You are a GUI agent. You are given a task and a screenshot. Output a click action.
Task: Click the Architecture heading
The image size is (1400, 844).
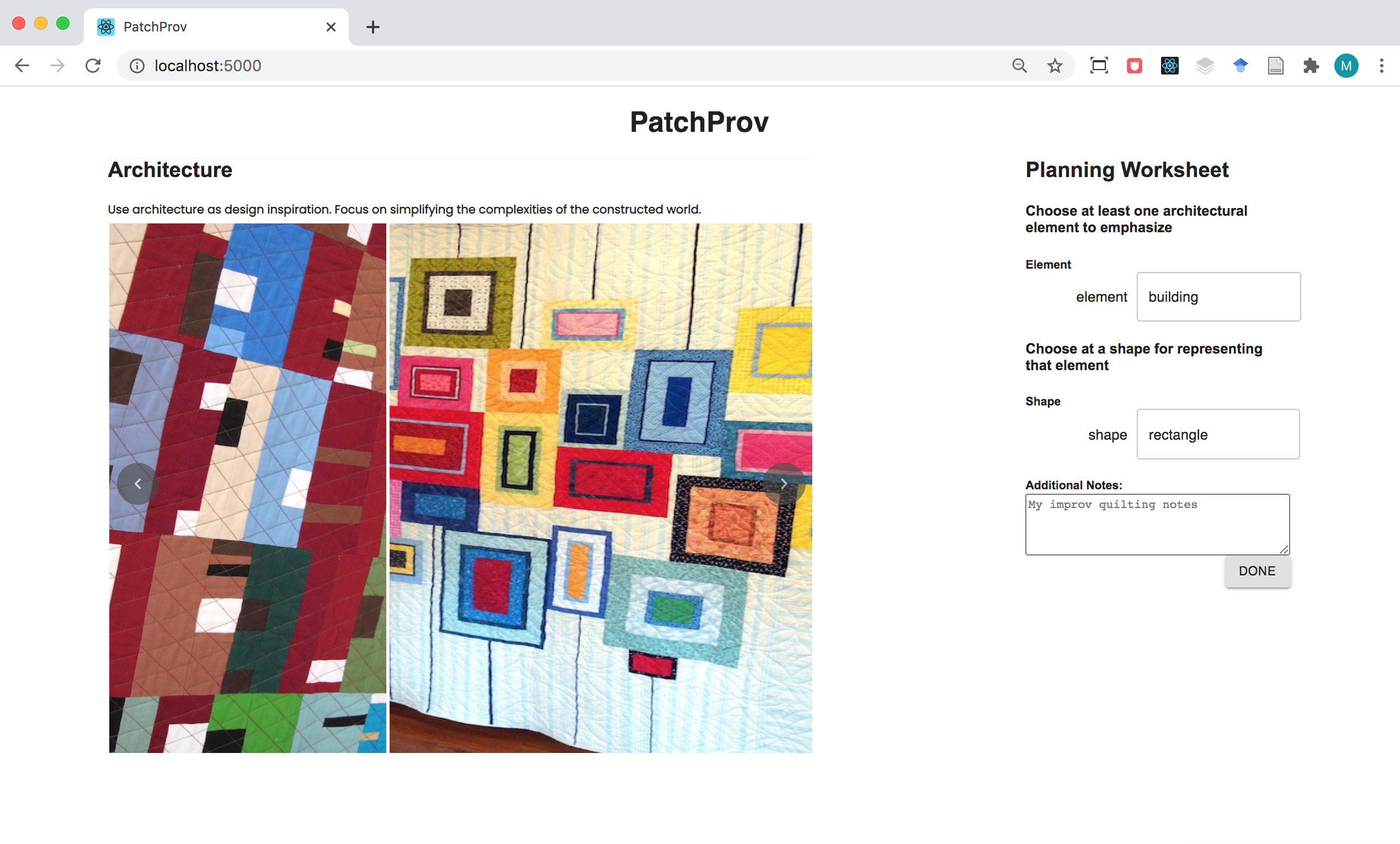(x=170, y=170)
